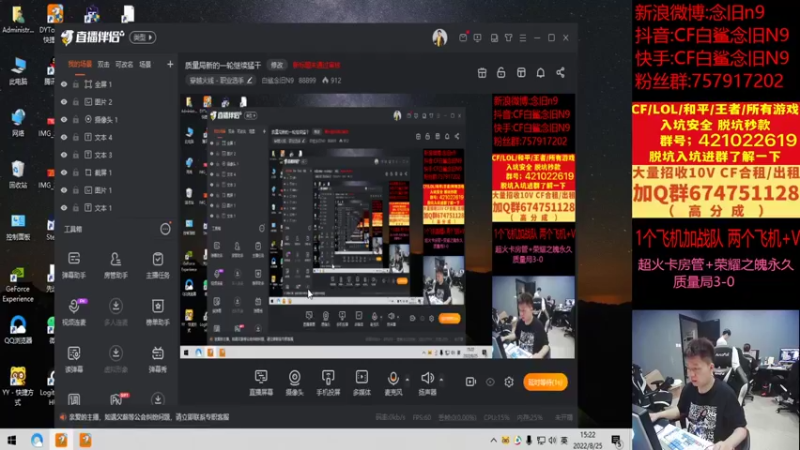This screenshot has height=450, width=800.
Task: Open the share icon above preview
Action: tap(560, 72)
